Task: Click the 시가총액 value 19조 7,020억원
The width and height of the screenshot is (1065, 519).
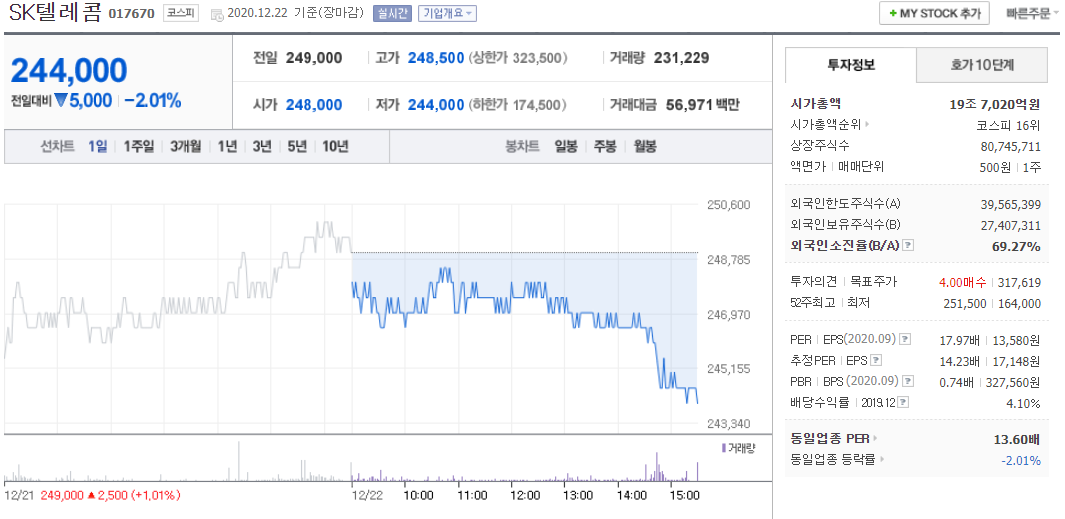Action: click(x=995, y=105)
